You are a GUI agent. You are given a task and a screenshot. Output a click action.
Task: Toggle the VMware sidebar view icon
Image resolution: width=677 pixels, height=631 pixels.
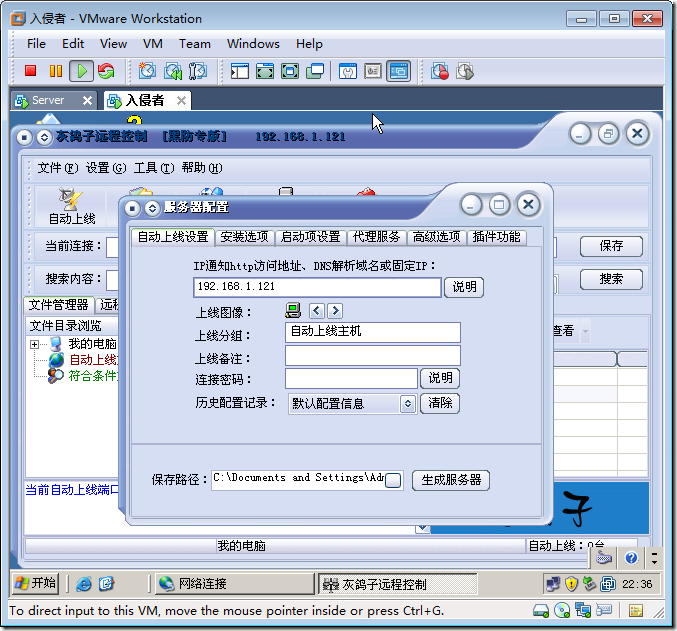pyautogui.click(x=240, y=71)
